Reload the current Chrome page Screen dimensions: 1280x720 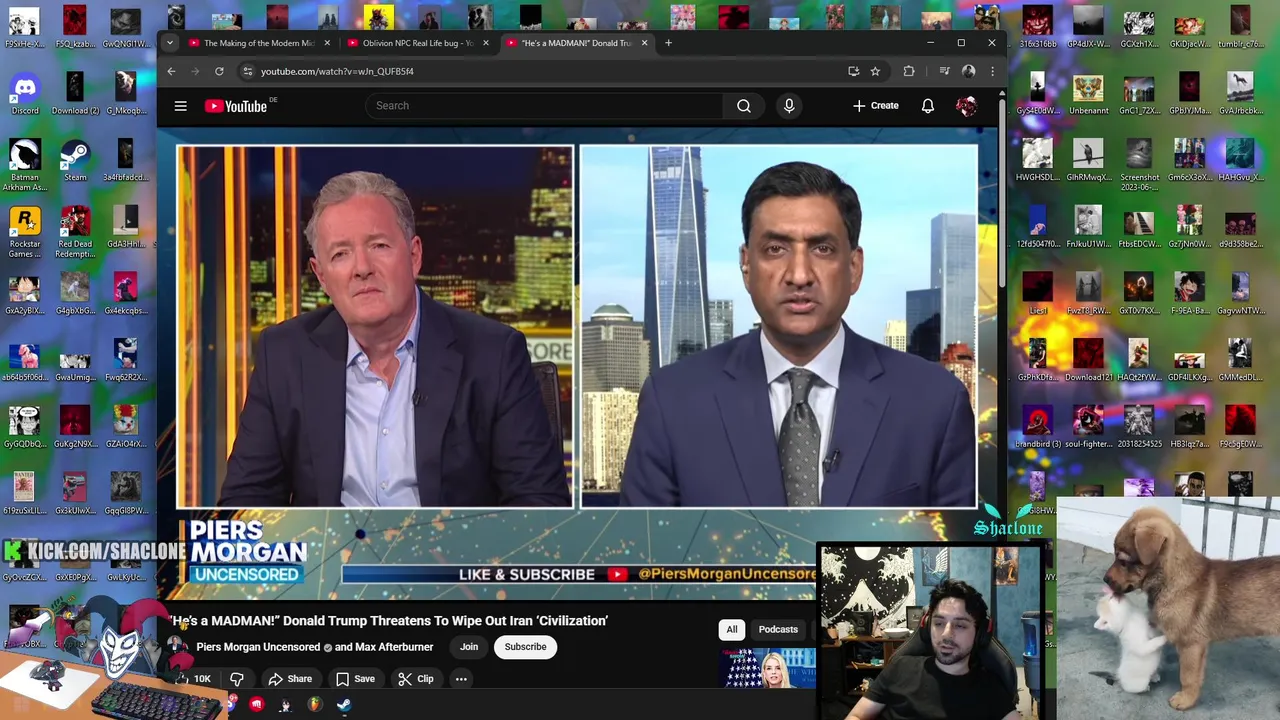click(x=219, y=71)
